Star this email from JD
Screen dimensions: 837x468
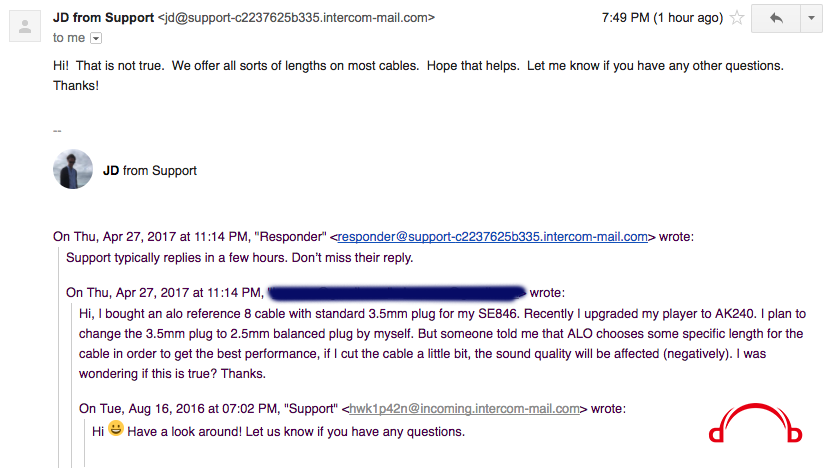[737, 18]
